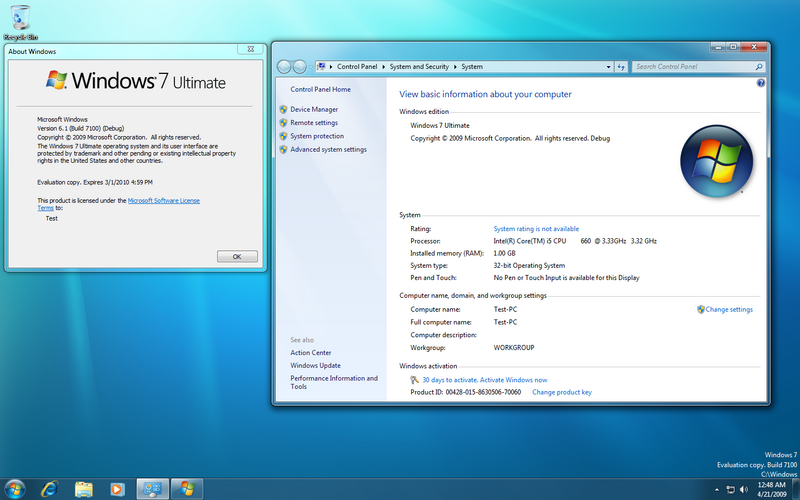Open Advanced system settings
Screen dimensions: 800x500
[x=328, y=149]
